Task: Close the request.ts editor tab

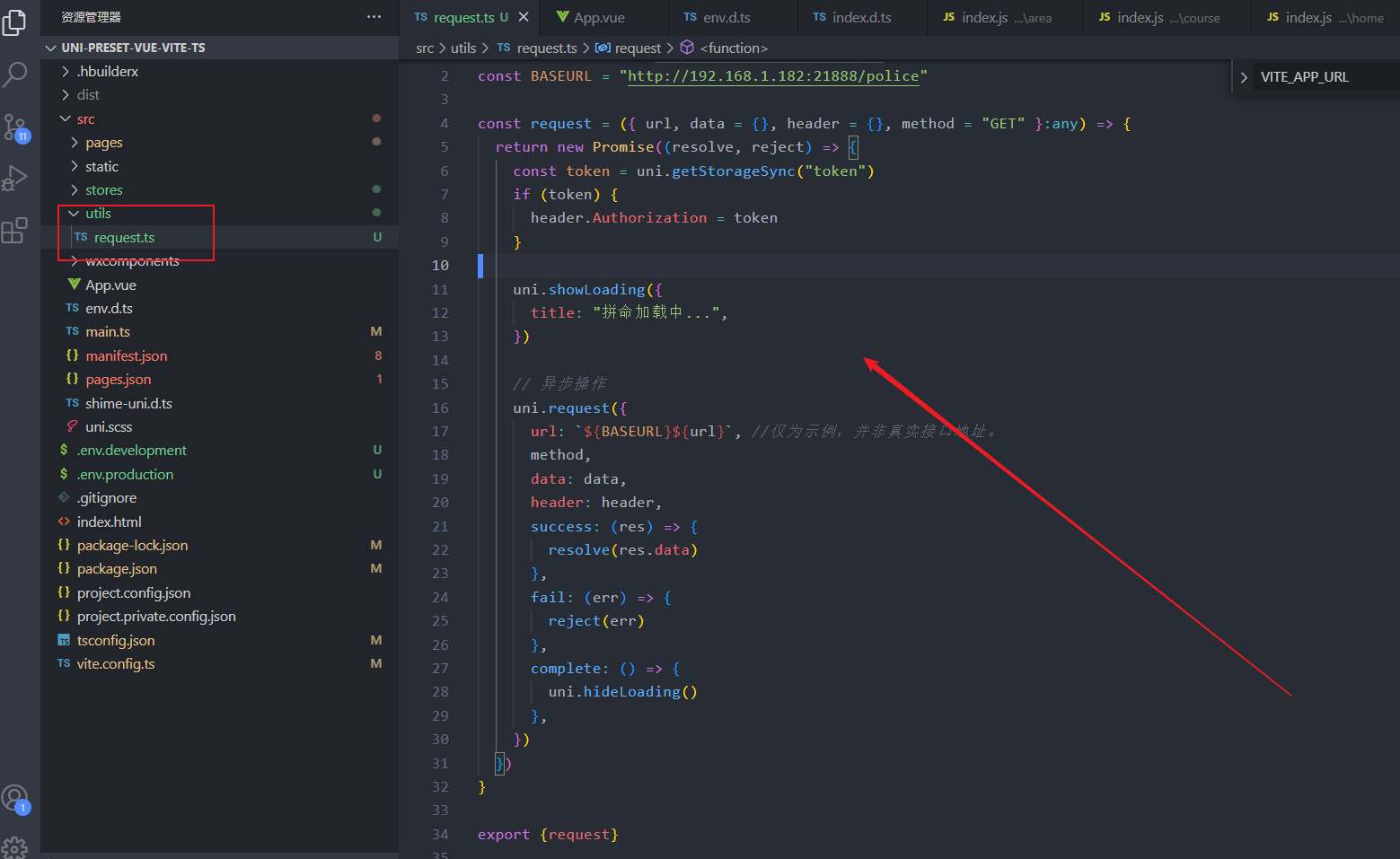Action: pos(524,17)
